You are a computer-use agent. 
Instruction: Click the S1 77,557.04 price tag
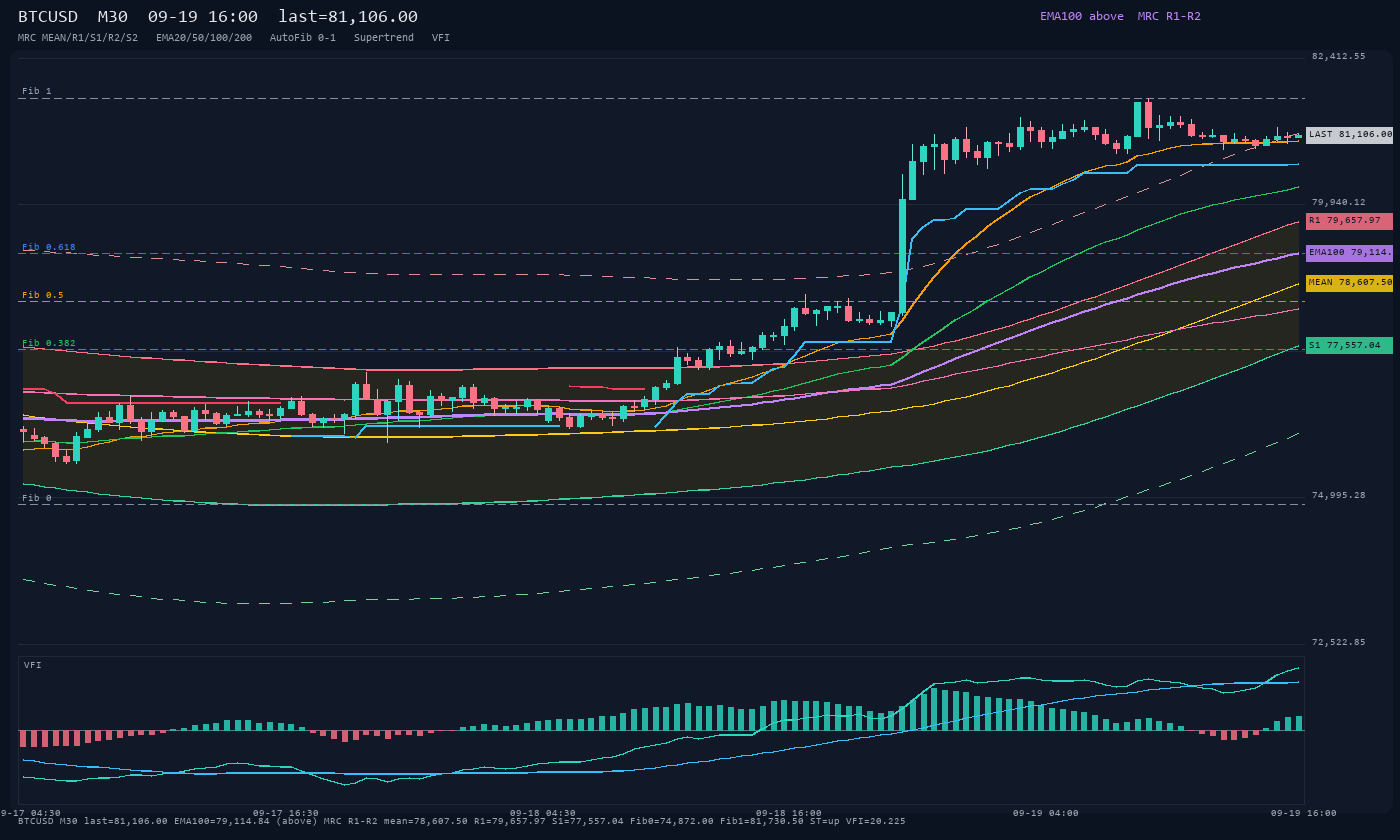1349,345
